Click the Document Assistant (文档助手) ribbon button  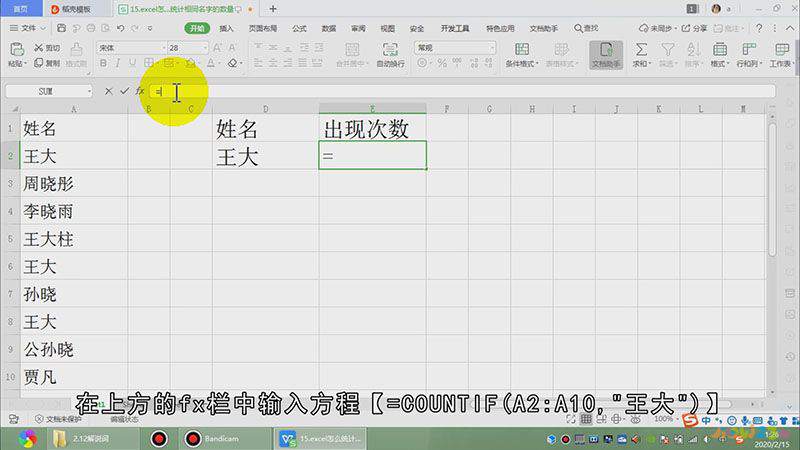[606, 55]
